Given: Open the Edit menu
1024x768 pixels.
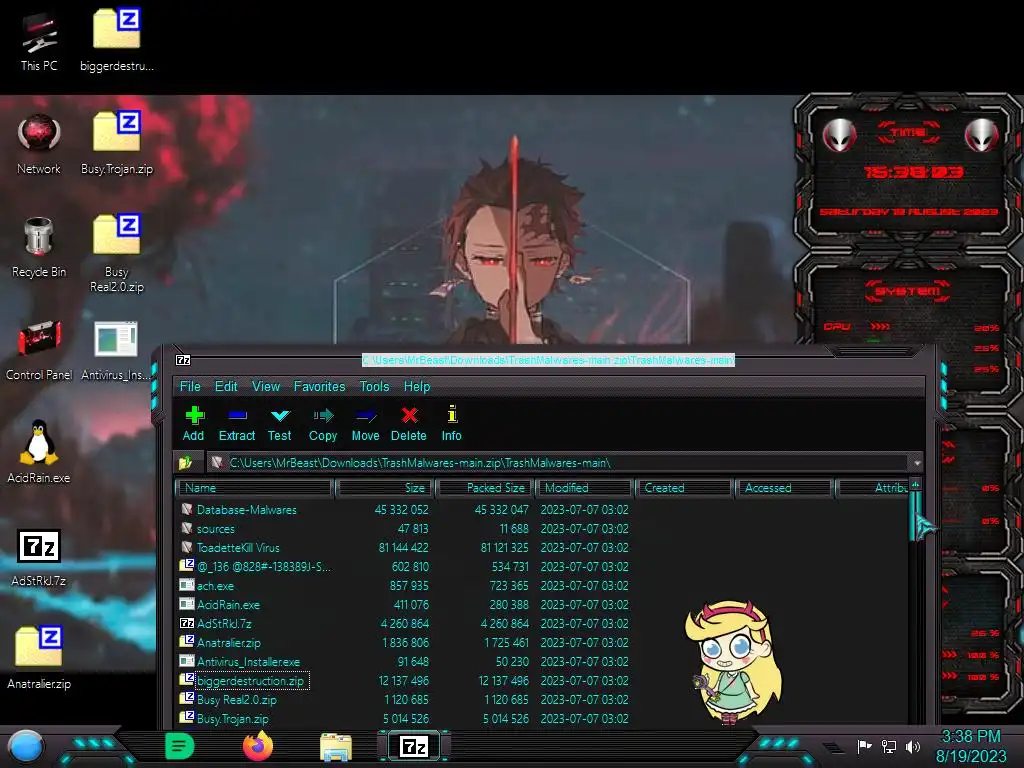Looking at the screenshot, I should pos(226,386).
